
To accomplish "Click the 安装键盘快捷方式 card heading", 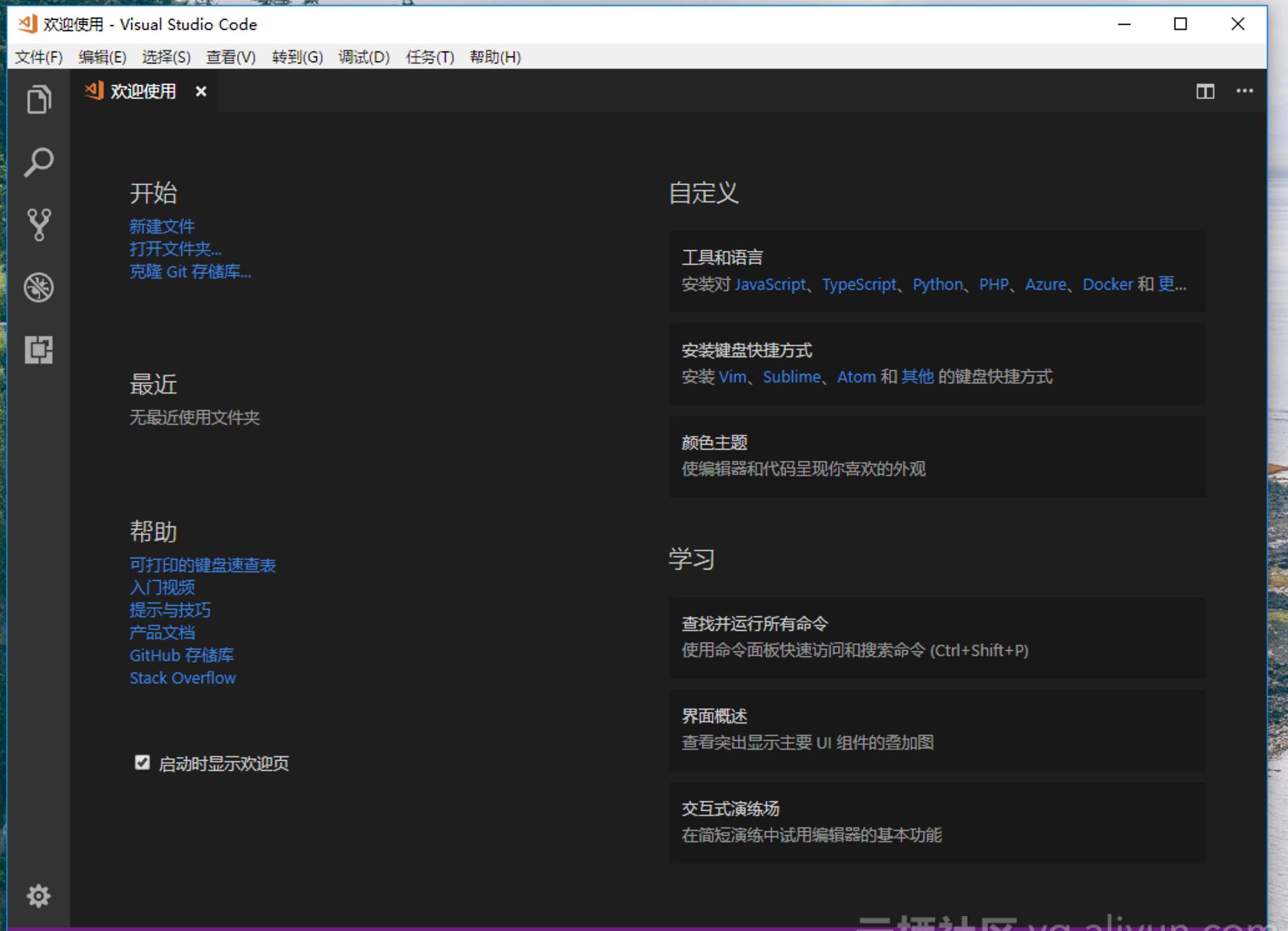I will click(747, 350).
